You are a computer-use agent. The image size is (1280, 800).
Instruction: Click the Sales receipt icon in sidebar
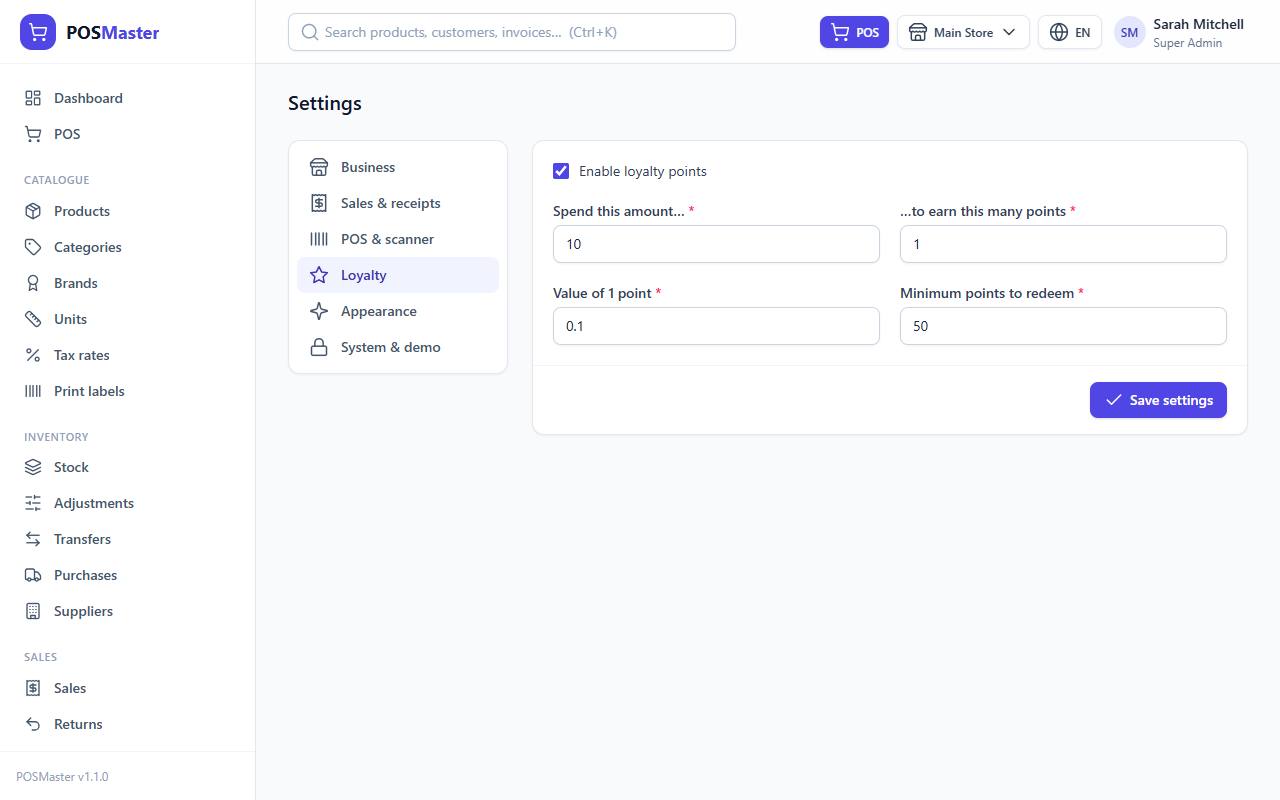[33, 688]
